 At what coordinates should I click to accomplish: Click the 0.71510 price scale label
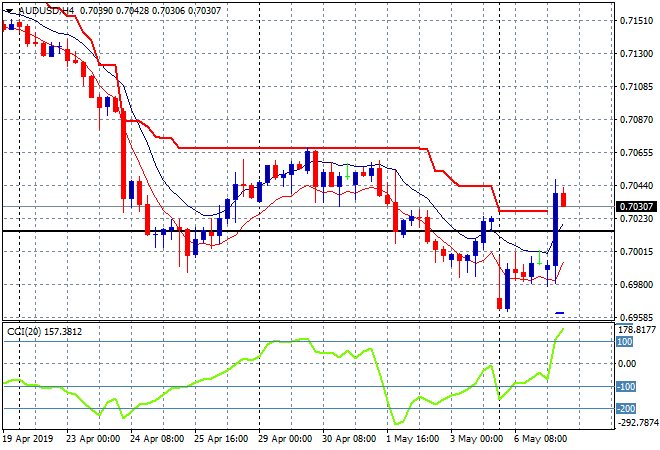point(636,21)
